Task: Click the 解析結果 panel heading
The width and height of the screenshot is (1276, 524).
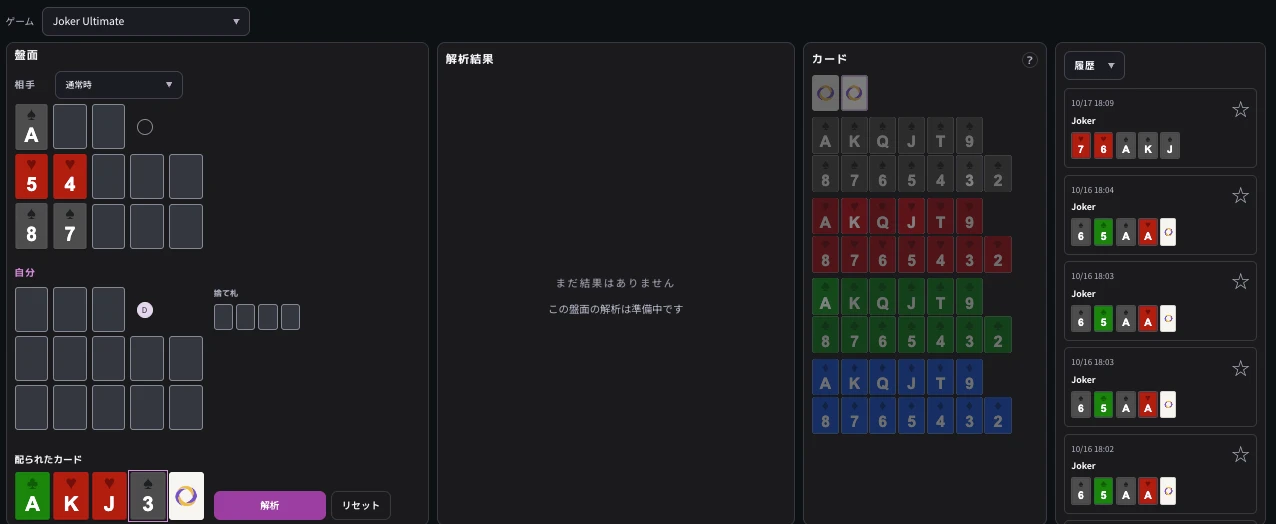Action: click(x=469, y=59)
